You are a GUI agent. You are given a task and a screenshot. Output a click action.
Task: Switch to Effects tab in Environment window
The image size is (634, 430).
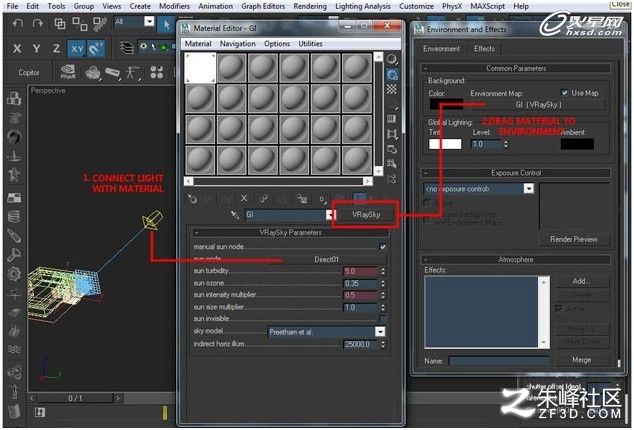point(484,49)
